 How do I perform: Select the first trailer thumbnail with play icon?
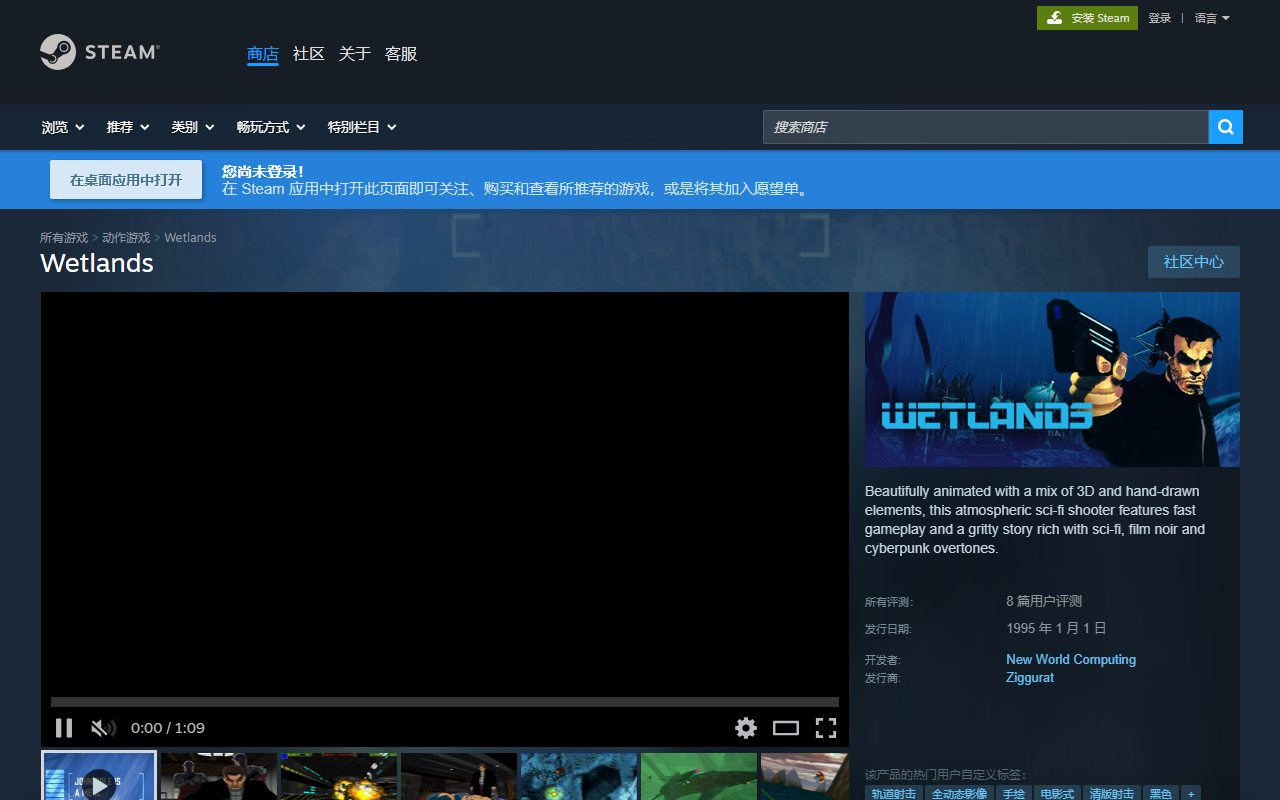pos(99,776)
